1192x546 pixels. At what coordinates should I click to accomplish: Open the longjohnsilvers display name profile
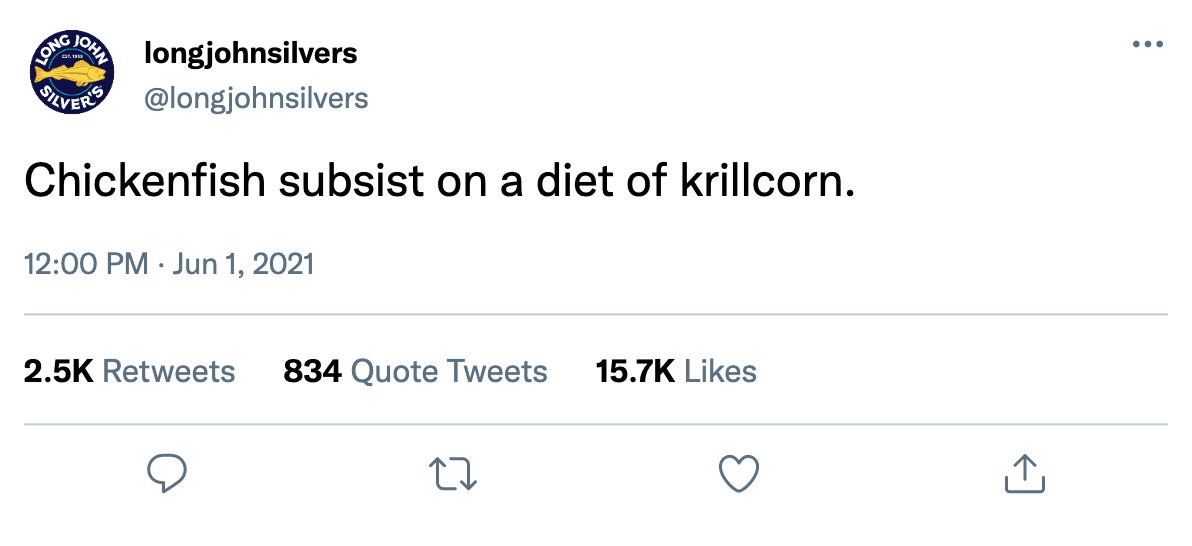tap(250, 54)
